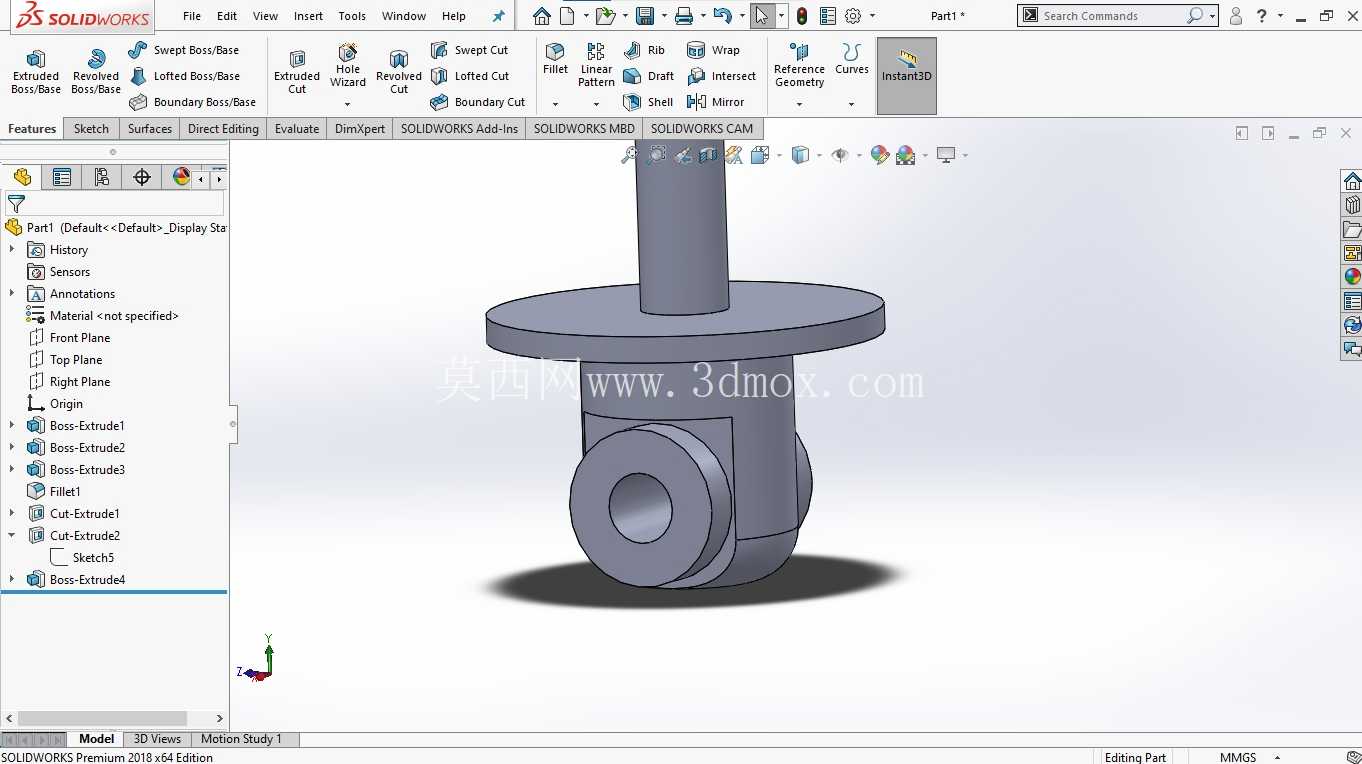Click the feature tree horizontal scrollbar
The width and height of the screenshot is (1362, 764).
click(102, 718)
